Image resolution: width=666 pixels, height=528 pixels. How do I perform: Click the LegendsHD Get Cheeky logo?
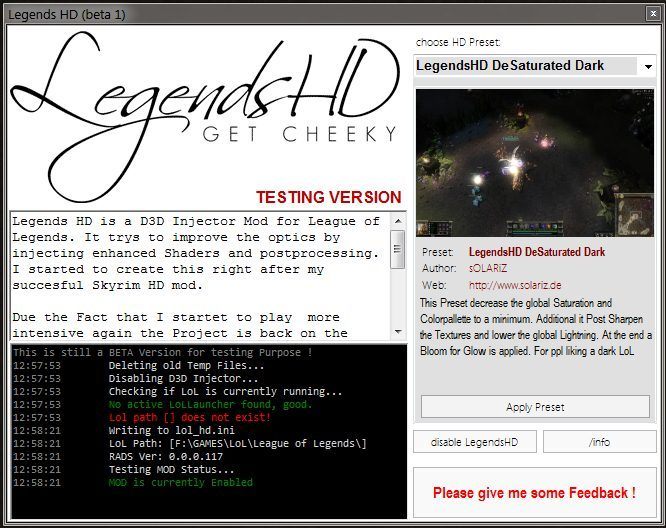[x=205, y=115]
